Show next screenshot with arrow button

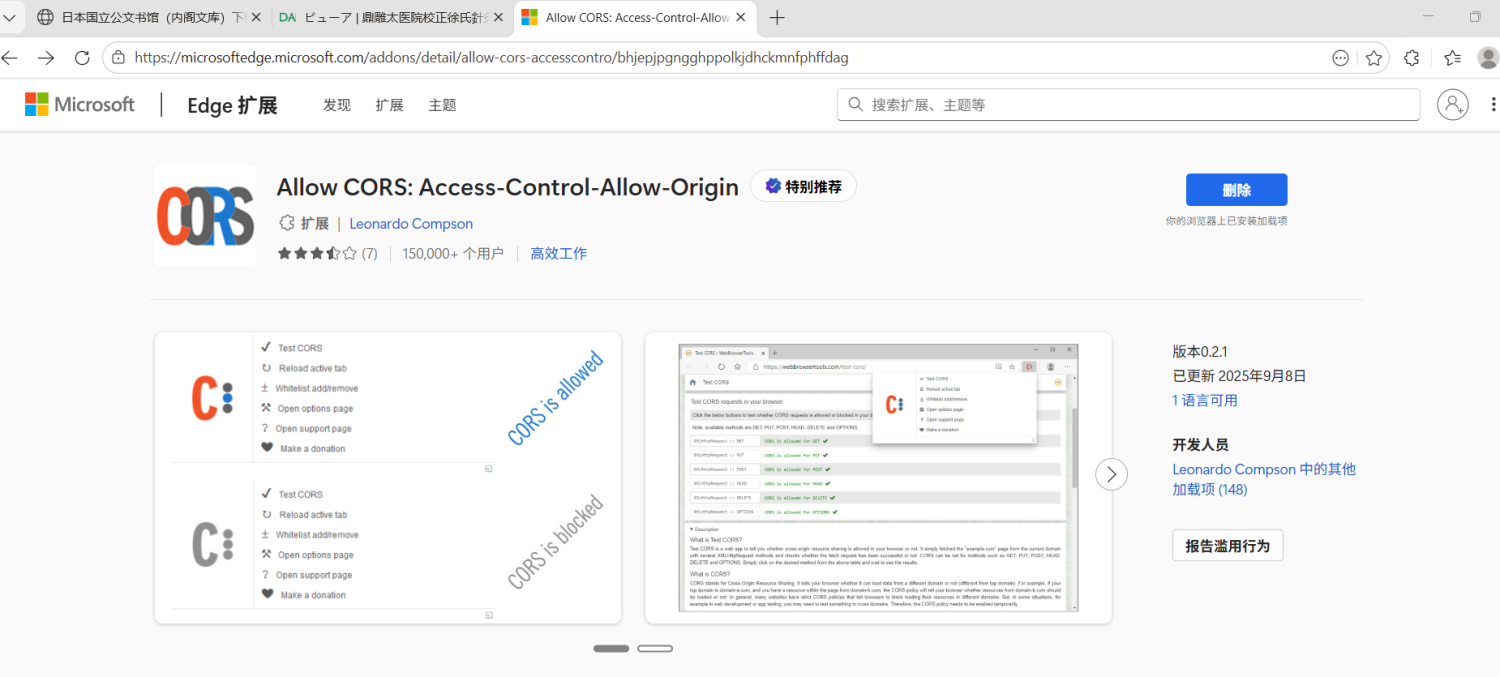[1111, 474]
